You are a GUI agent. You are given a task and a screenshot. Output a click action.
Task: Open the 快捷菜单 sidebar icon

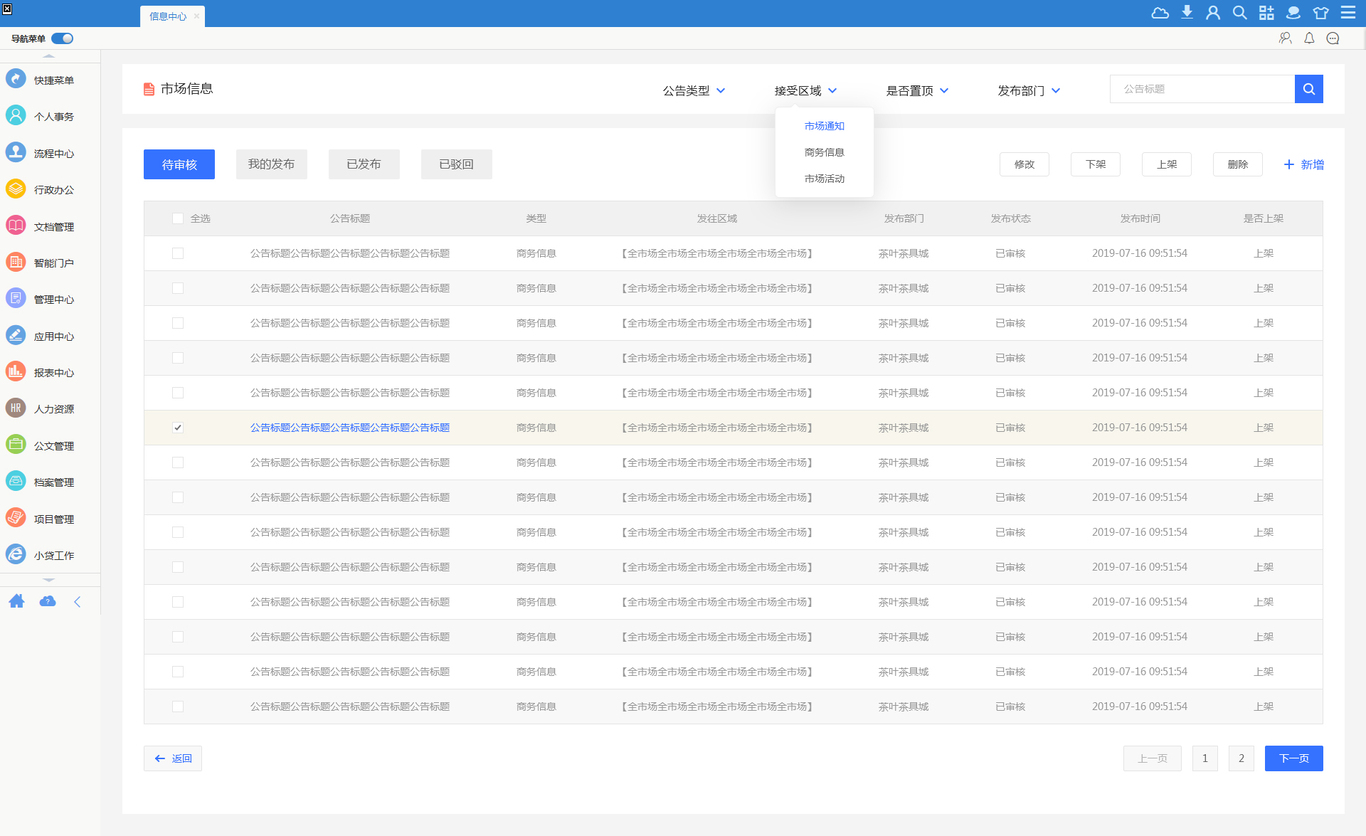16,80
